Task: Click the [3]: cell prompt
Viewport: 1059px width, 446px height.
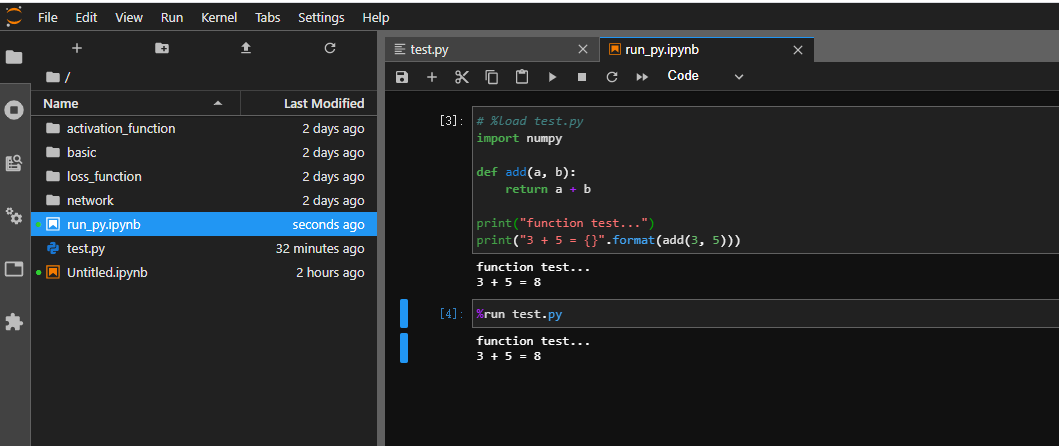Action: pos(451,121)
